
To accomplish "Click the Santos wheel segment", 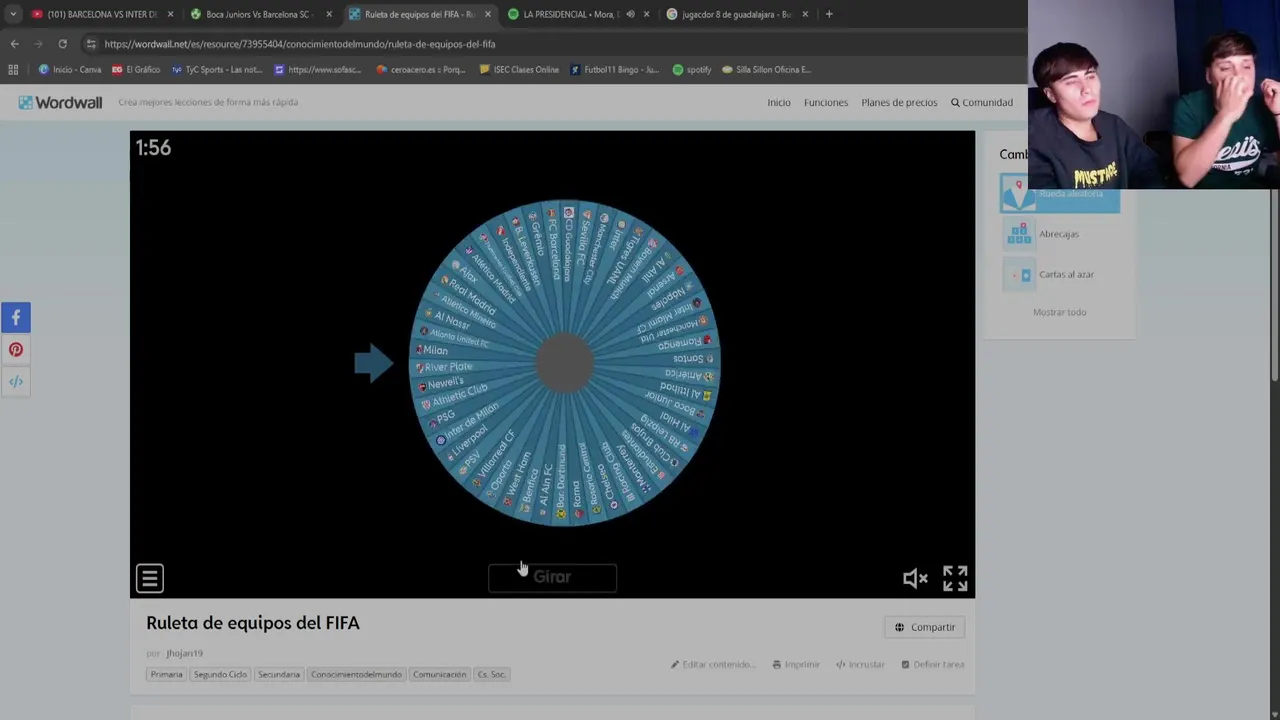I will pyautogui.click(x=691, y=358).
